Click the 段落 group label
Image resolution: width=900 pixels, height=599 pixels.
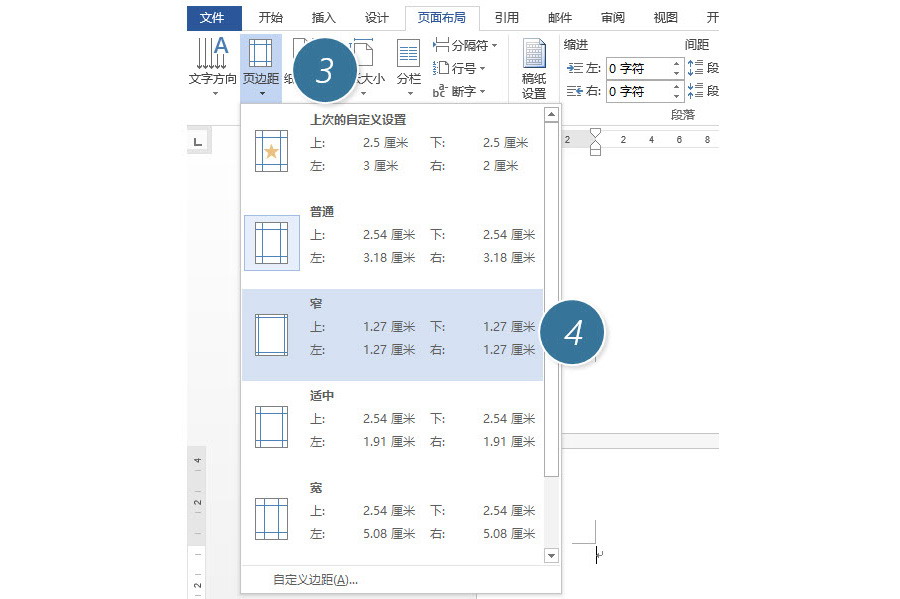tap(683, 115)
